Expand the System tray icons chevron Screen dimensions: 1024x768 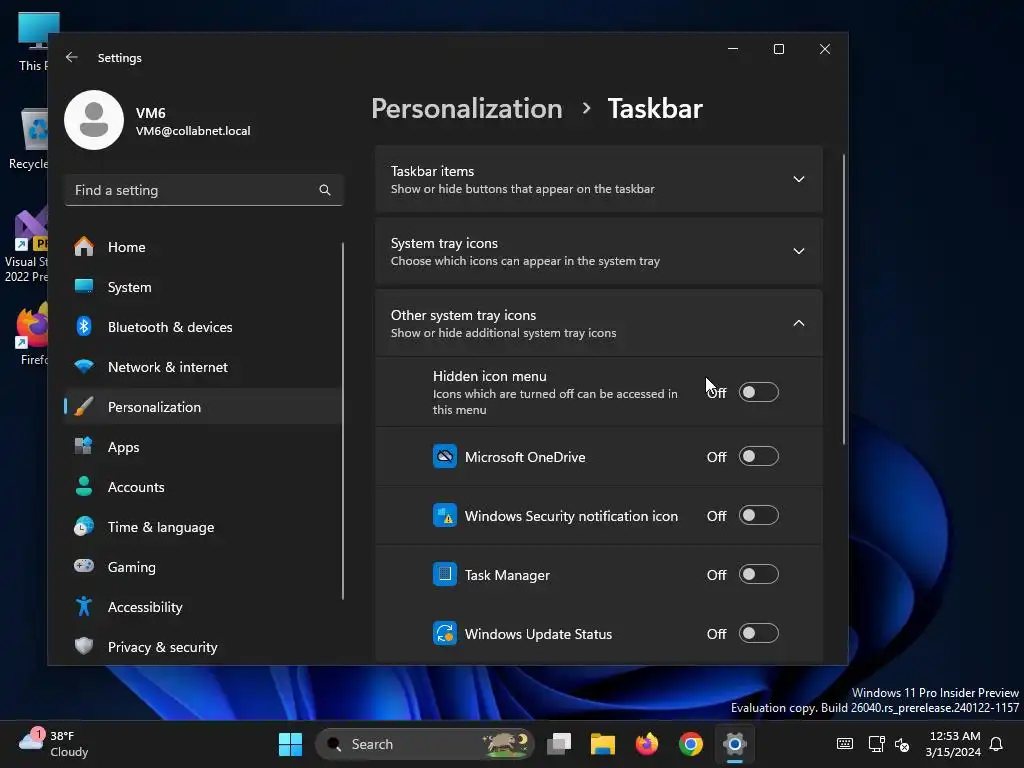[x=799, y=251]
